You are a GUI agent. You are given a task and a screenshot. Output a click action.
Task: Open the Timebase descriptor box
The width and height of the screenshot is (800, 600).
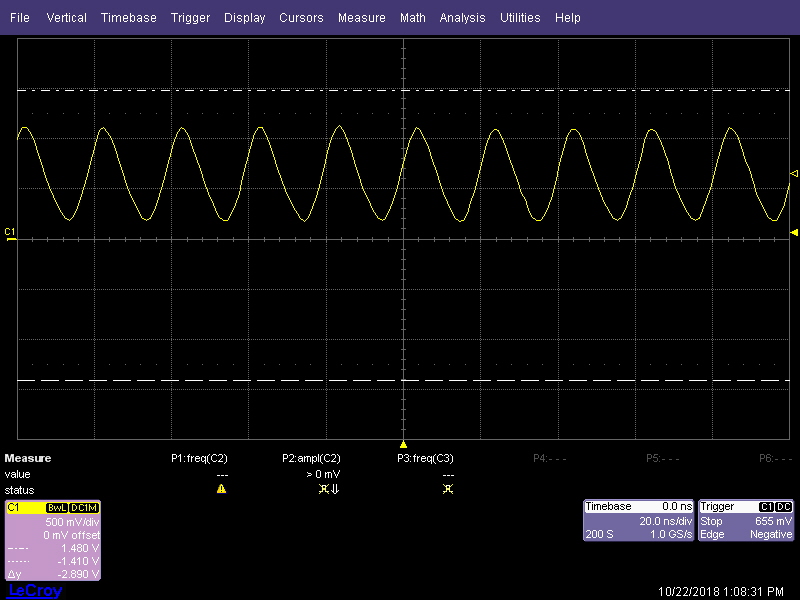(x=639, y=520)
